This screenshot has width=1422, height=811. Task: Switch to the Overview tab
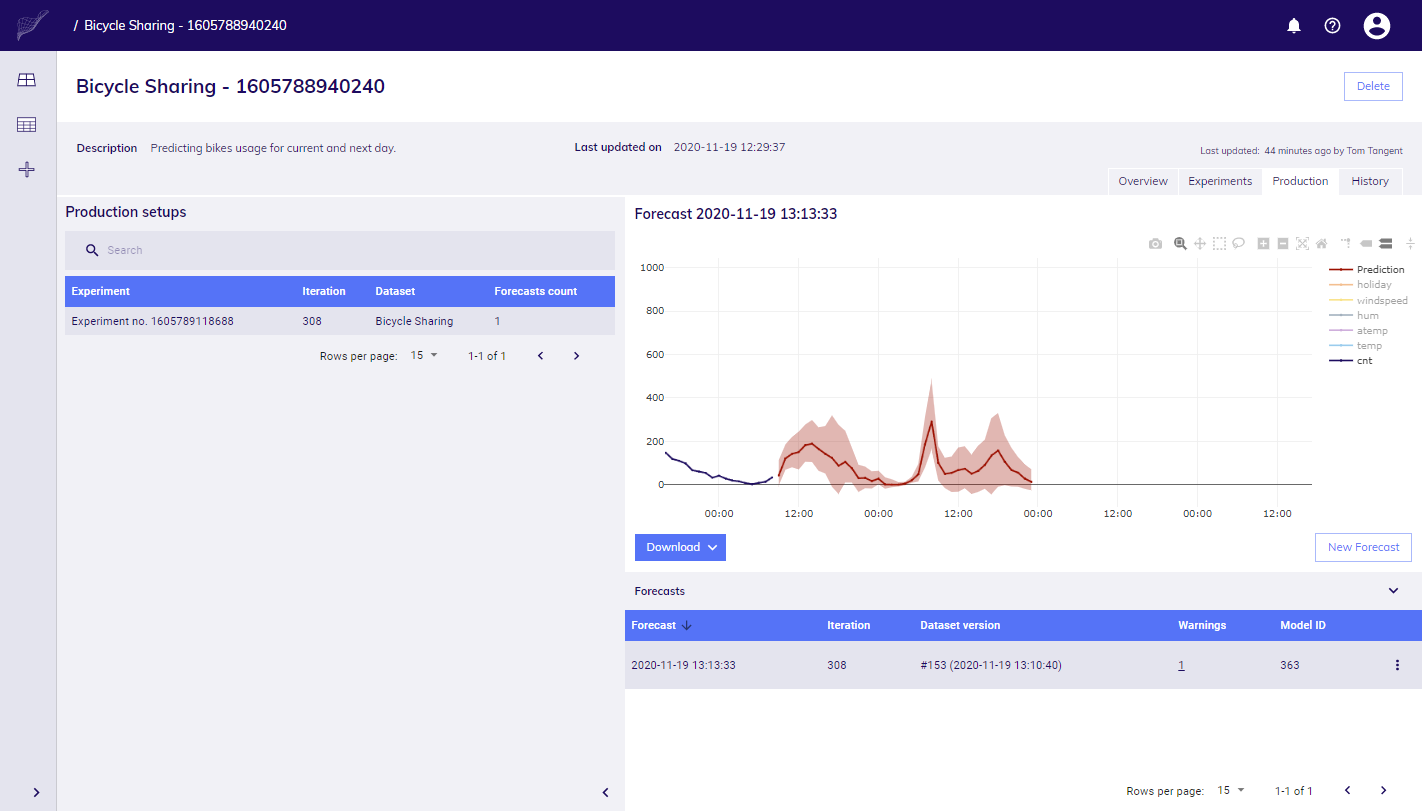[x=1143, y=181]
